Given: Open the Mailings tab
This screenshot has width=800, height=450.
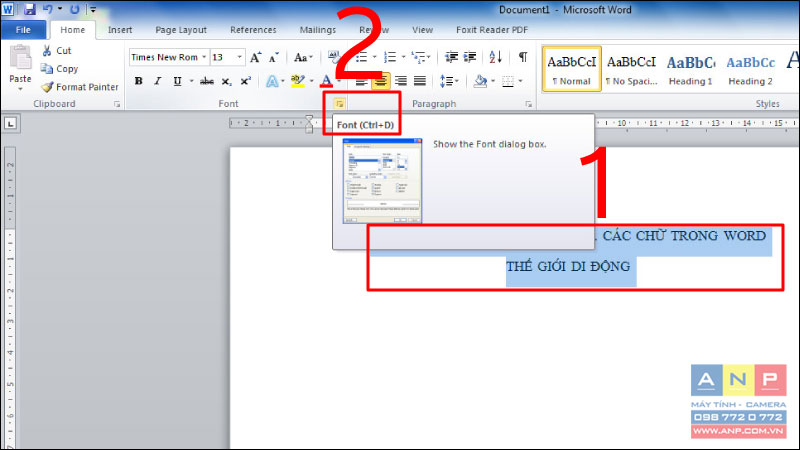Looking at the screenshot, I should click(318, 30).
